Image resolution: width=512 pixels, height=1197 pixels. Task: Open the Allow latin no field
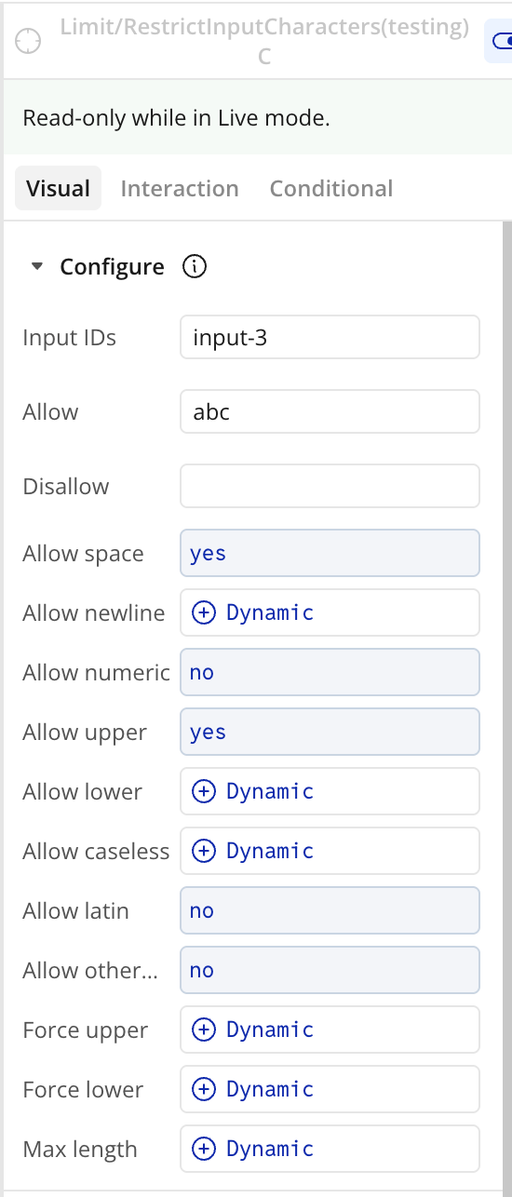(x=330, y=910)
